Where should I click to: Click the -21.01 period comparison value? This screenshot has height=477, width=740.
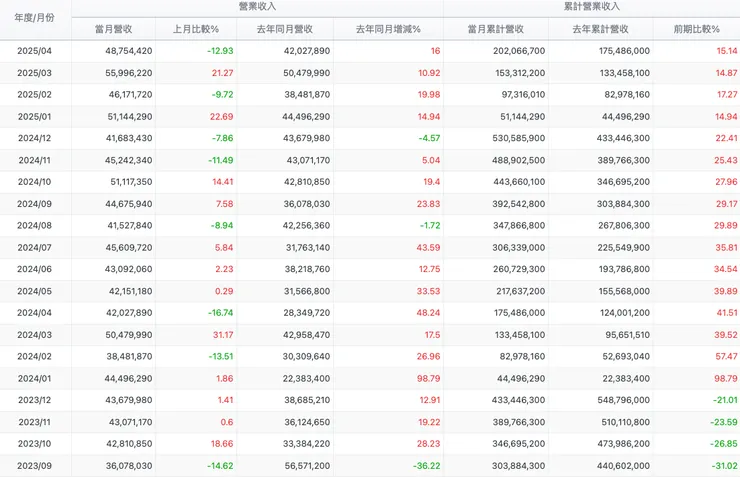click(725, 400)
